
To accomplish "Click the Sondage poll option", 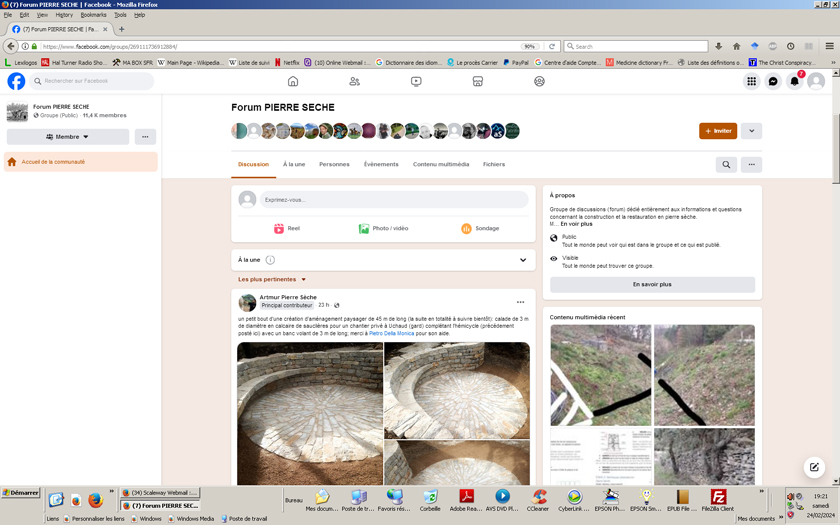I will tap(480, 228).
